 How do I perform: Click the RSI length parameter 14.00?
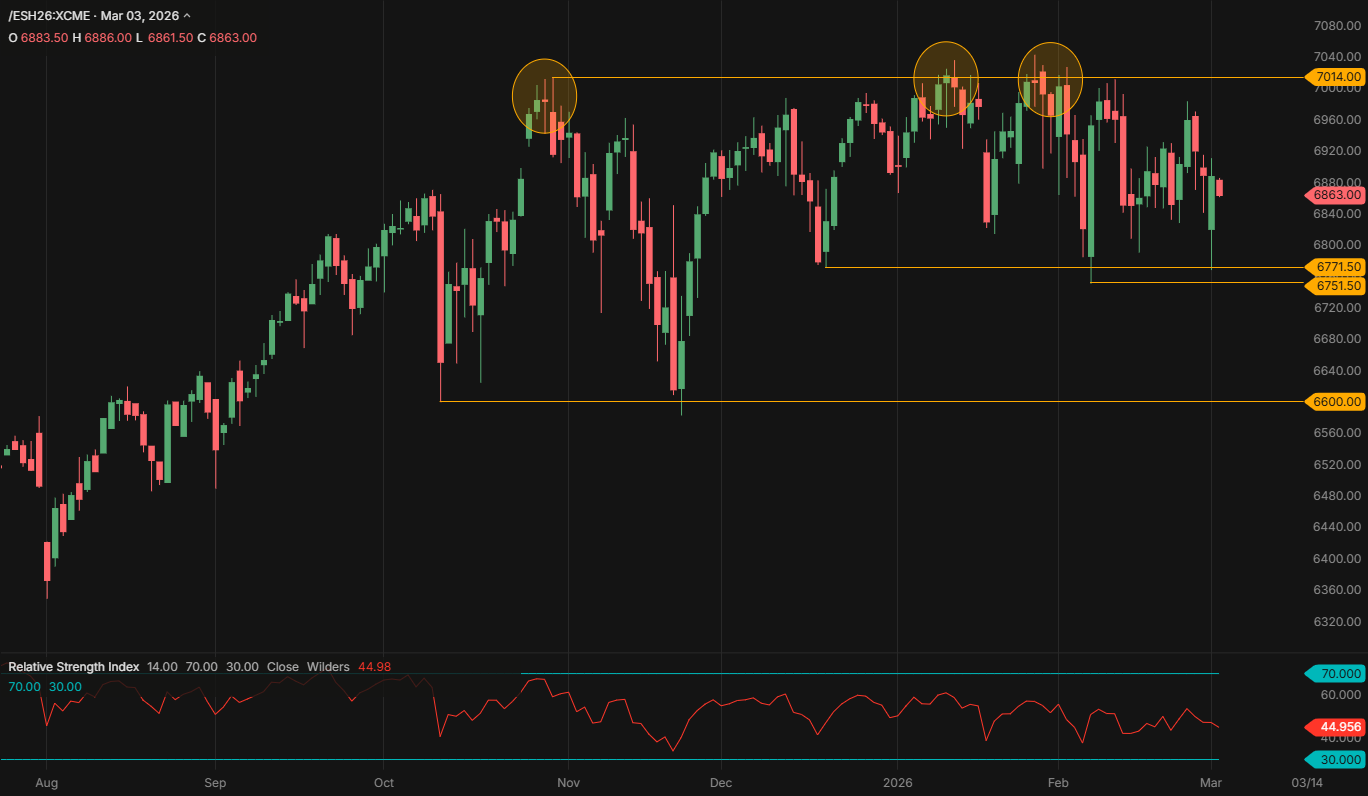click(162, 666)
